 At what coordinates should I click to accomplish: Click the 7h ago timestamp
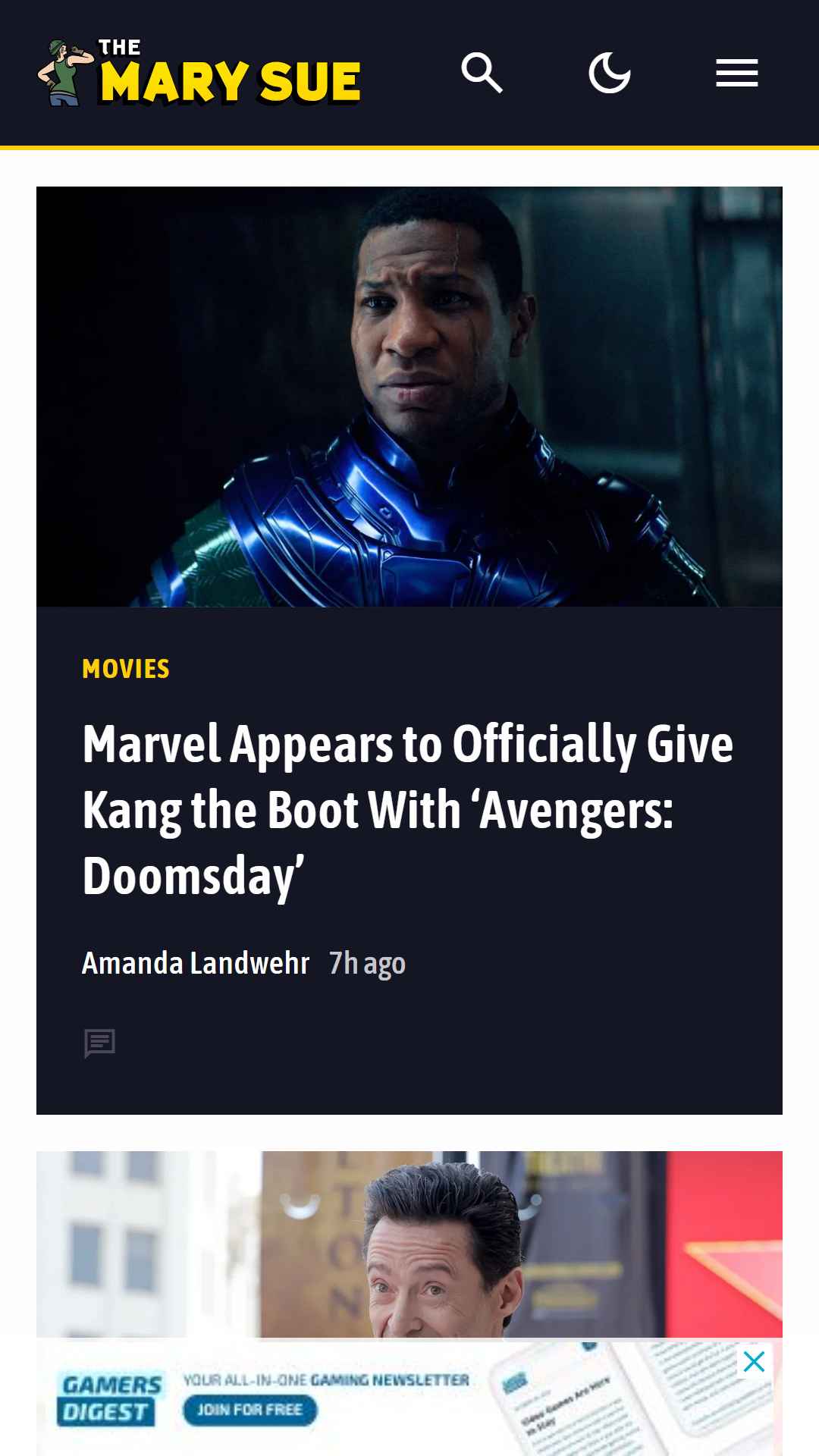pyautogui.click(x=367, y=964)
